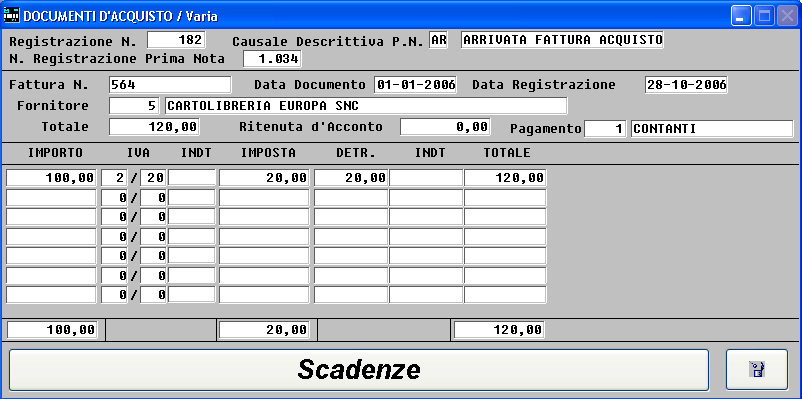This screenshot has height=399, width=802.
Task: Click the Prima Nota number field 1.034
Action: (272, 59)
